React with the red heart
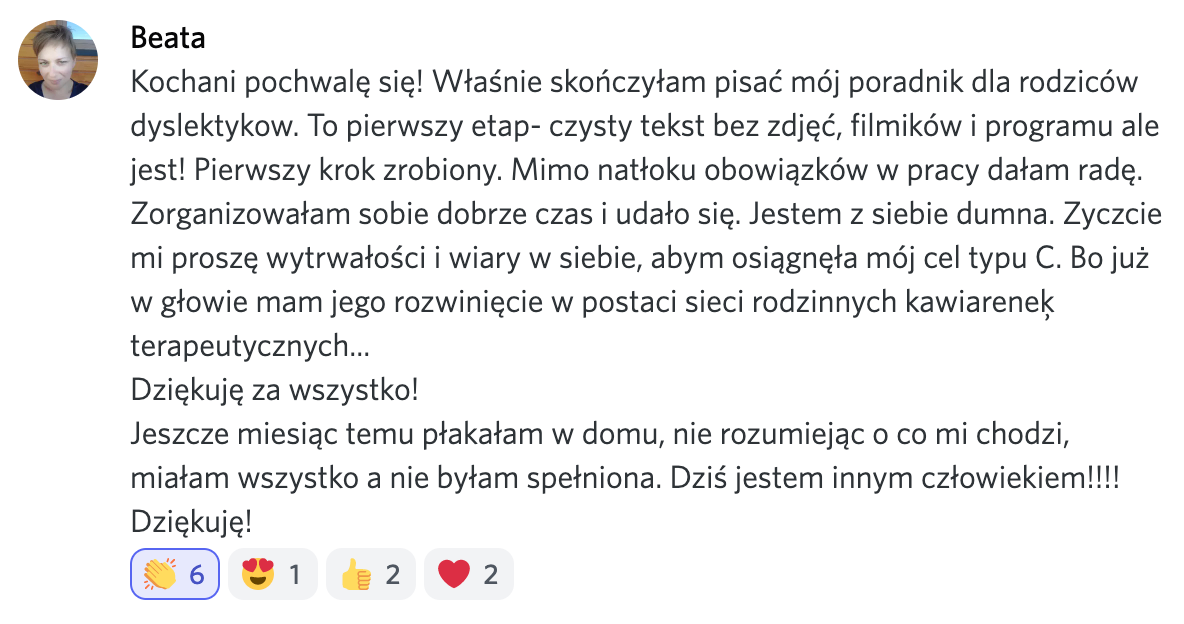The width and height of the screenshot is (1184, 624). click(468, 574)
